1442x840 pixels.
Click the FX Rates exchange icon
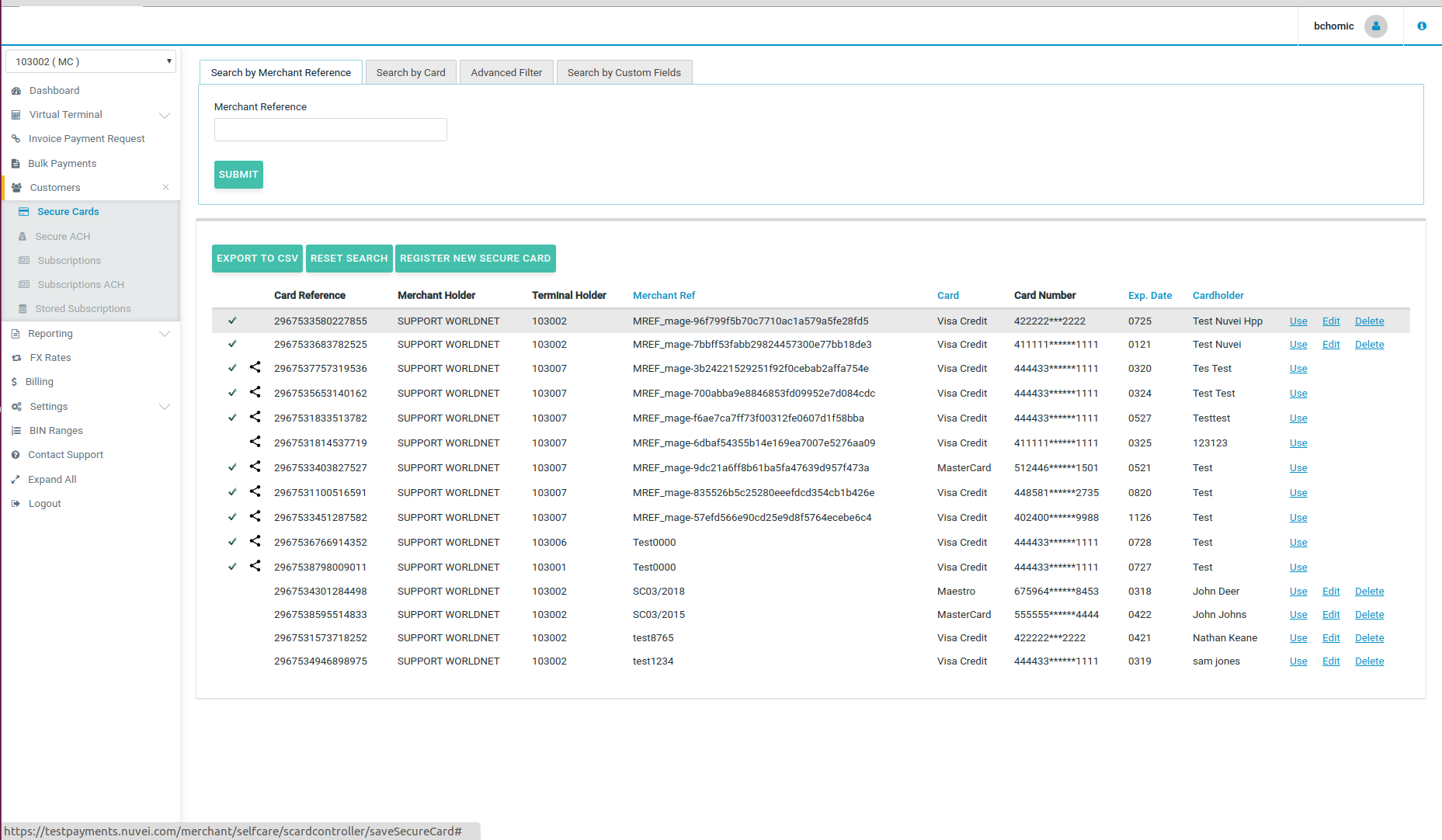point(16,358)
